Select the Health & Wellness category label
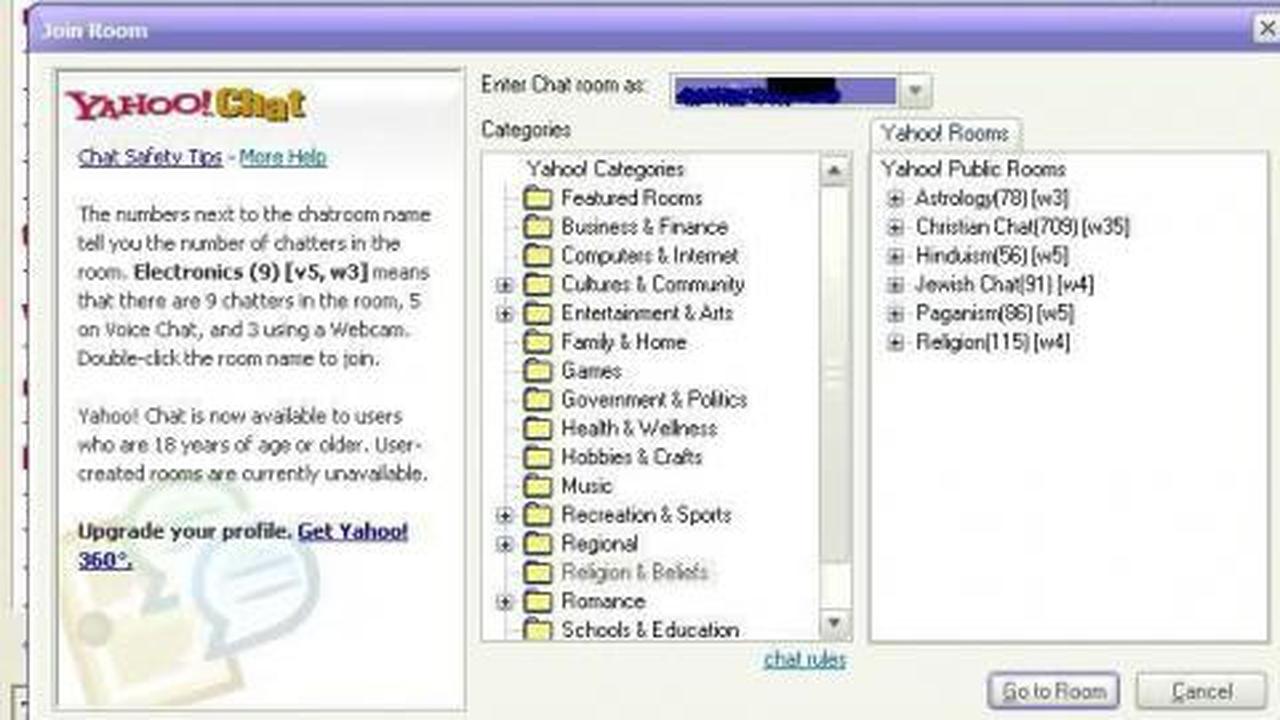The height and width of the screenshot is (720, 1280). click(639, 429)
